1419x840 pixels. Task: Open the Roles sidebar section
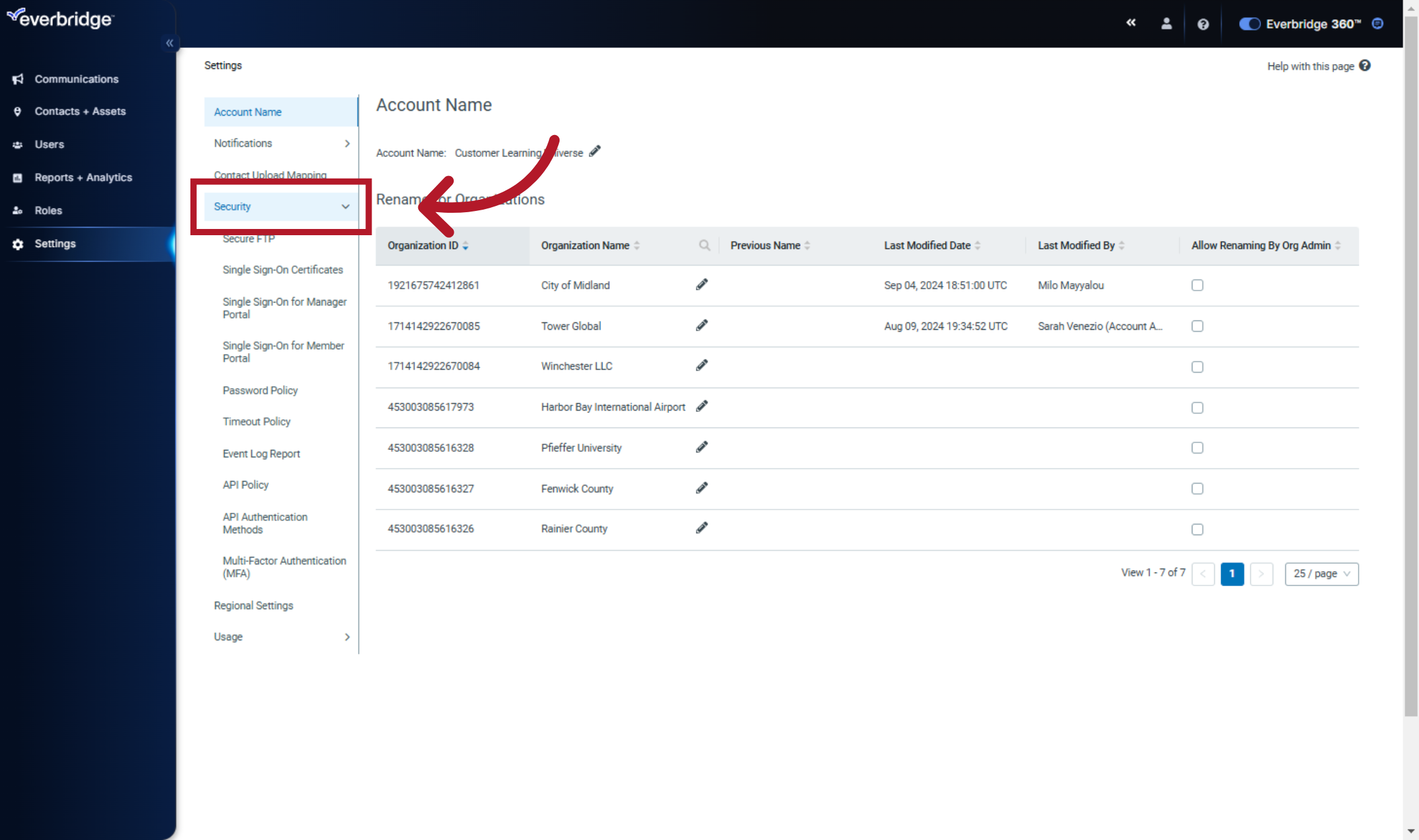click(48, 210)
